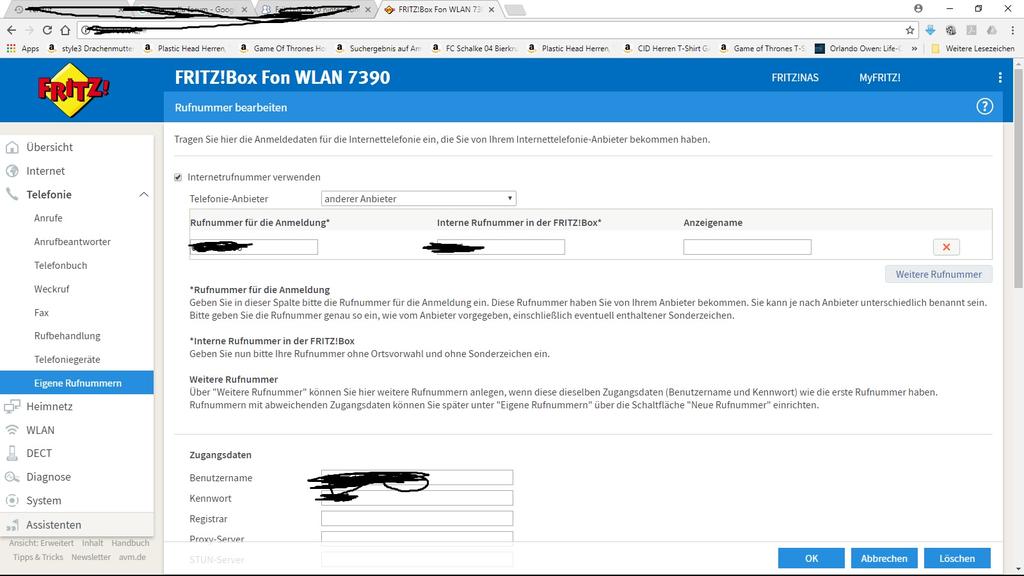1024x576 pixels.
Task: Open Assistenten from sidebar
Action: pyautogui.click(x=54, y=525)
